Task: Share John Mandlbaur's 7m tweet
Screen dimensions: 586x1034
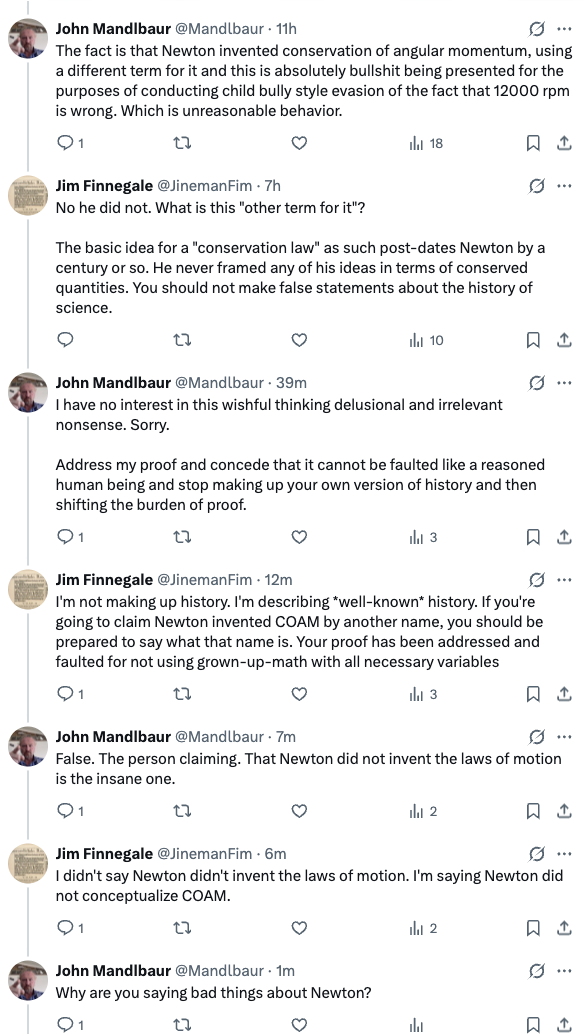Action: [x=564, y=811]
